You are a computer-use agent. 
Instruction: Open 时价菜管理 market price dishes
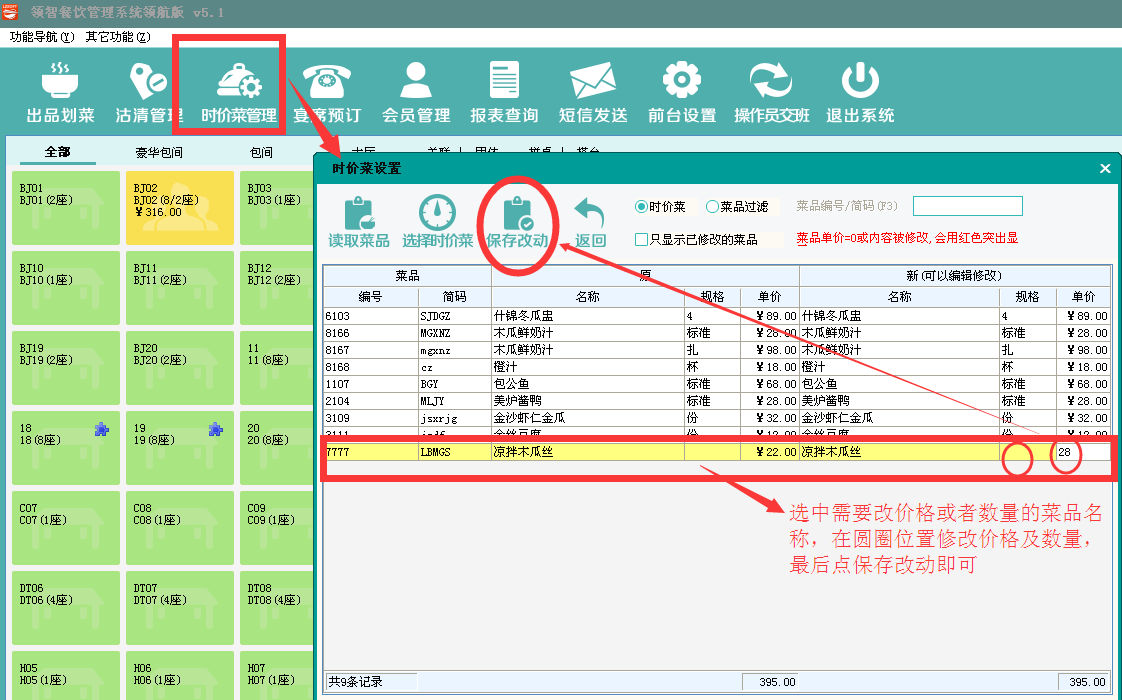238,92
